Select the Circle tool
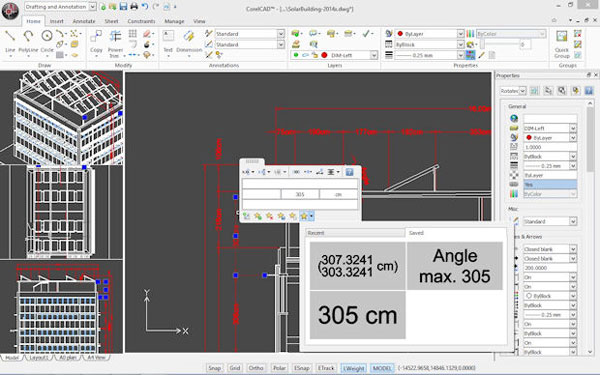 pyautogui.click(x=47, y=41)
